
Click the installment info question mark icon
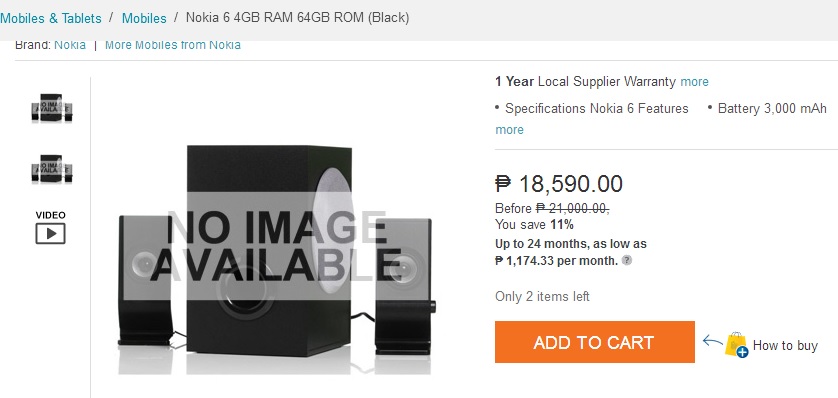click(627, 261)
